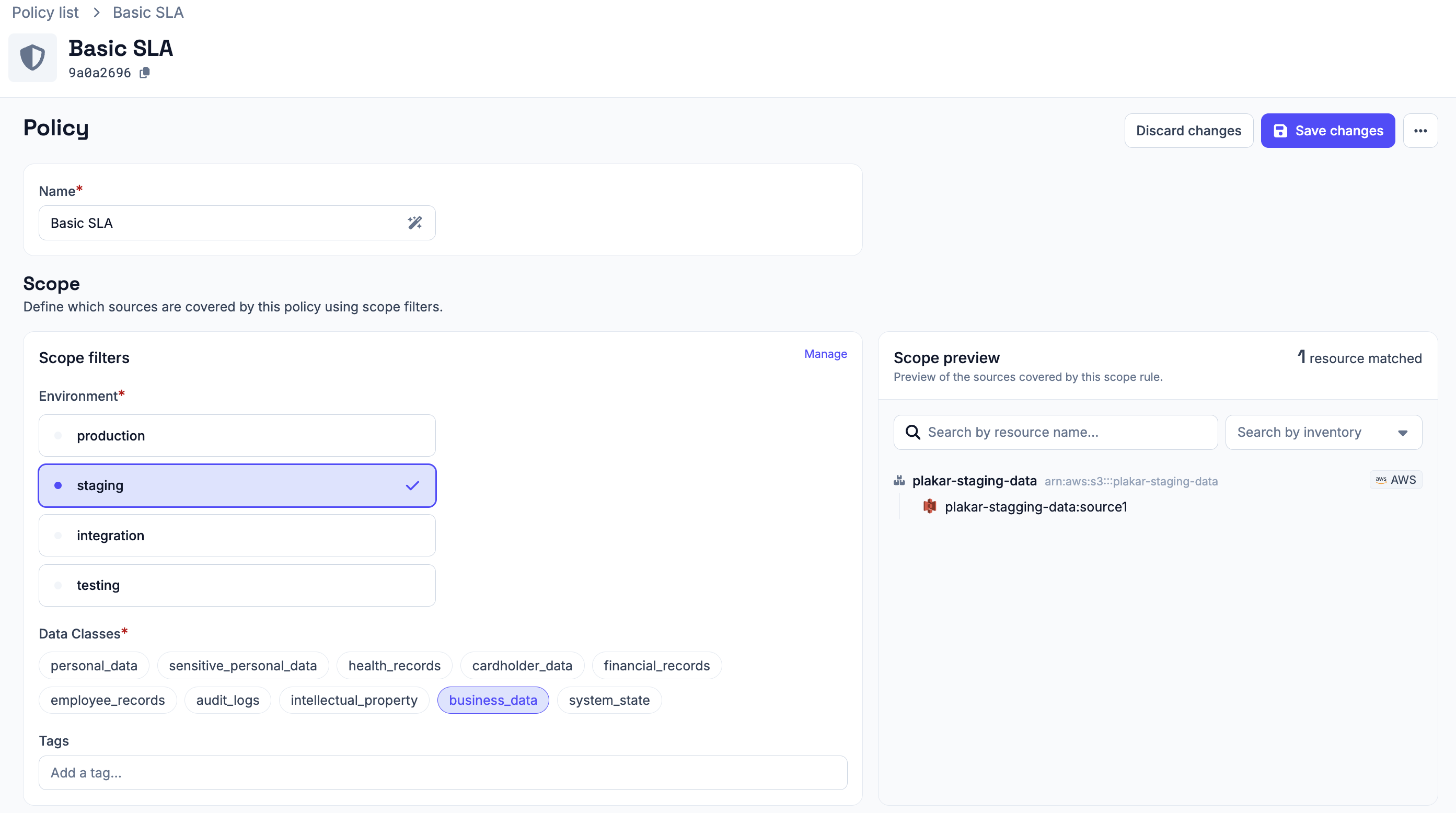Go to Policy list breadcrumb

click(45, 13)
